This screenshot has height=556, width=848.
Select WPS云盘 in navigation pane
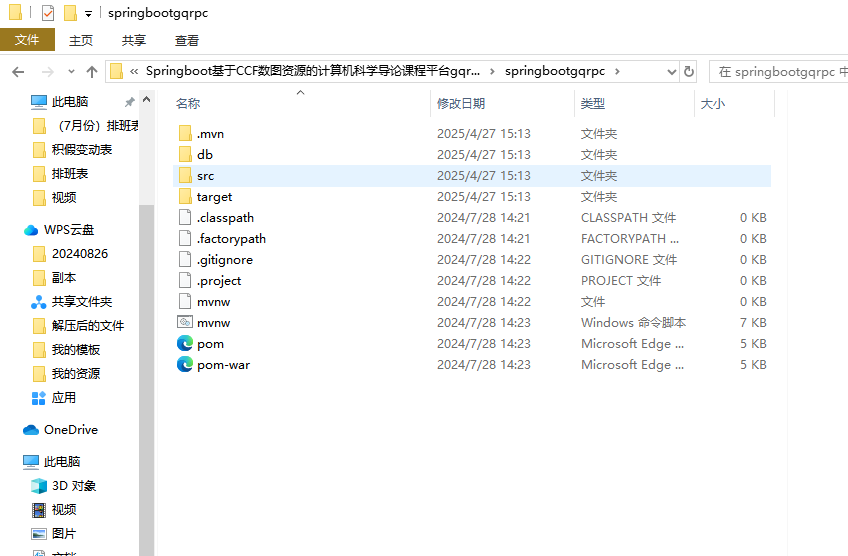click(58, 230)
